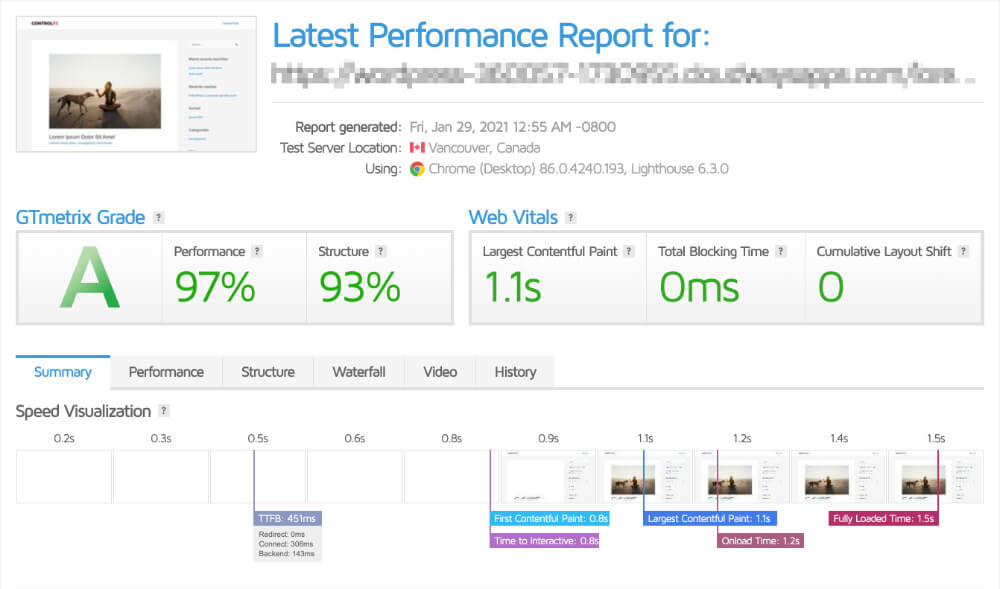Open help icon beside Performance score
The width and height of the screenshot is (1000, 589).
click(257, 251)
